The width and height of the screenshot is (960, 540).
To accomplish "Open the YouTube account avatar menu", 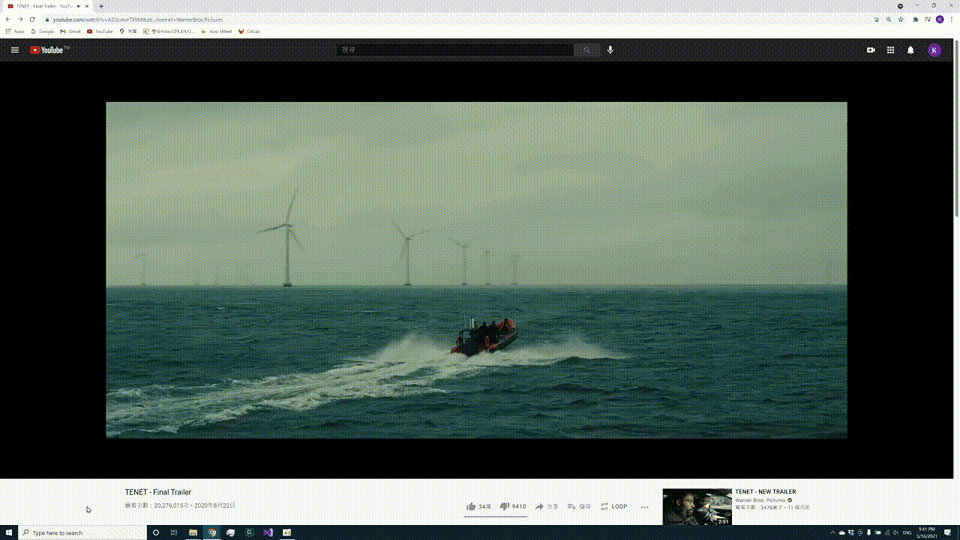I will [934, 50].
